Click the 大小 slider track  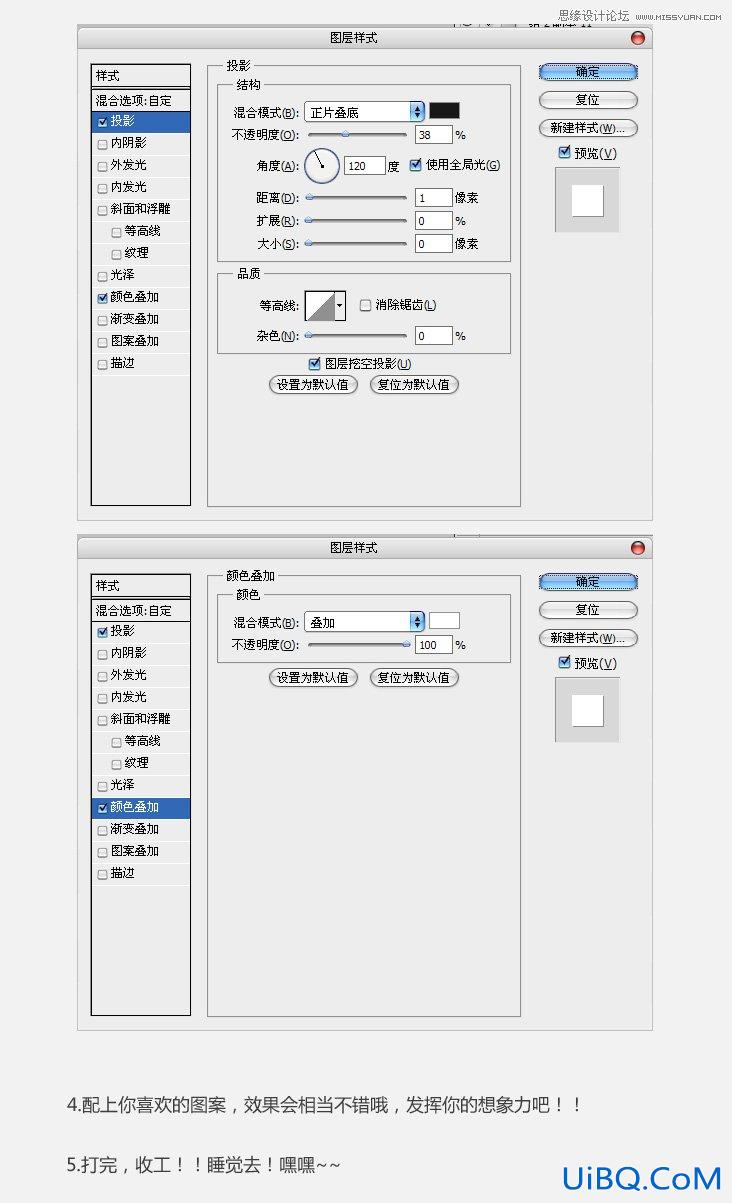[x=357, y=243]
